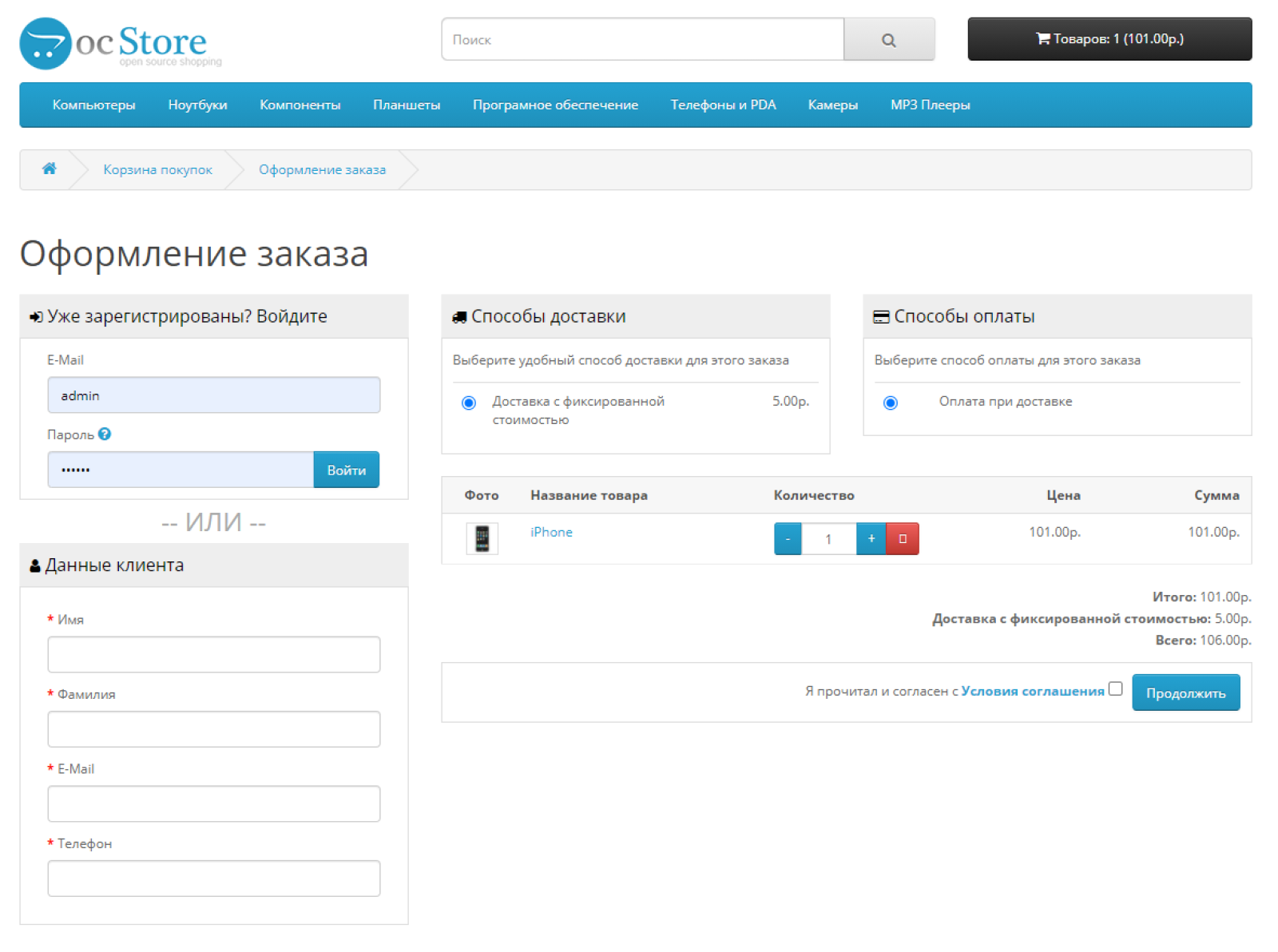Open the cart dropdown button
1278x952 pixels.
1109,39
